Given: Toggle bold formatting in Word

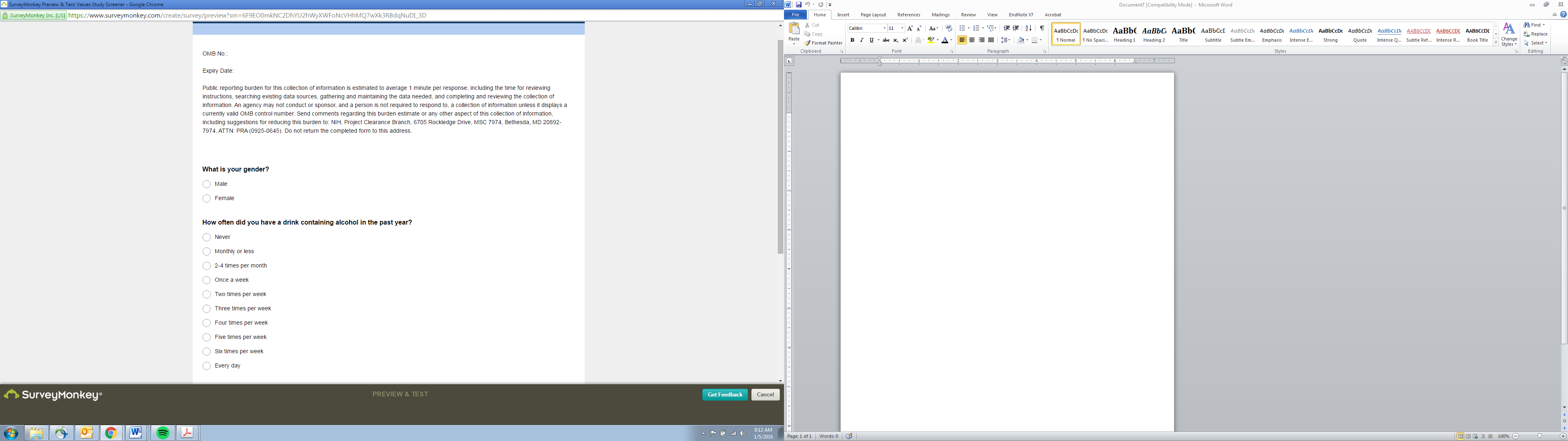Looking at the screenshot, I should coord(852,40).
